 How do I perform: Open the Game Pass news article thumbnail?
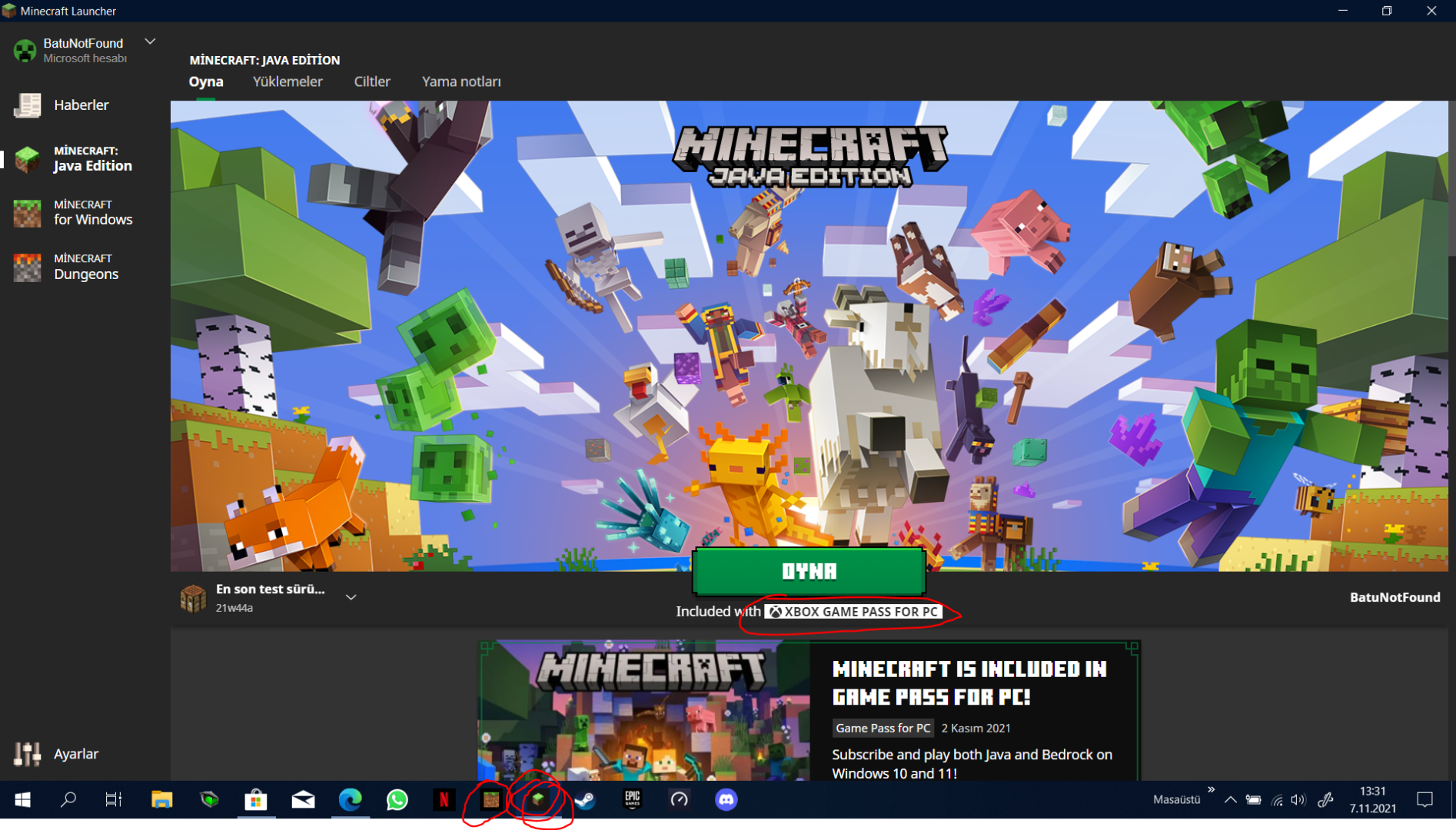[x=644, y=711]
